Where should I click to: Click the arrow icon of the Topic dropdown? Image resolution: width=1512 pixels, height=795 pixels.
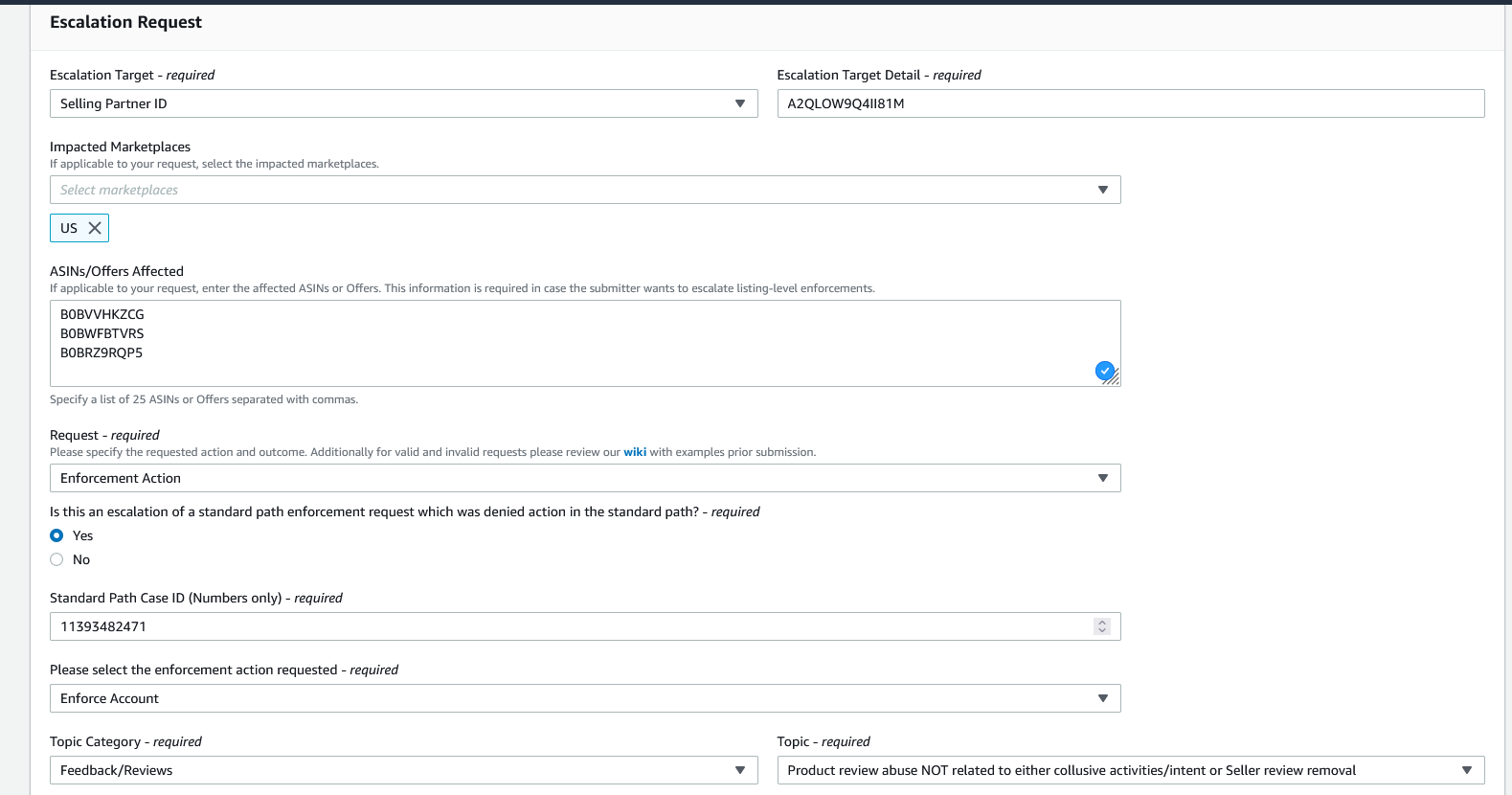click(1466, 770)
